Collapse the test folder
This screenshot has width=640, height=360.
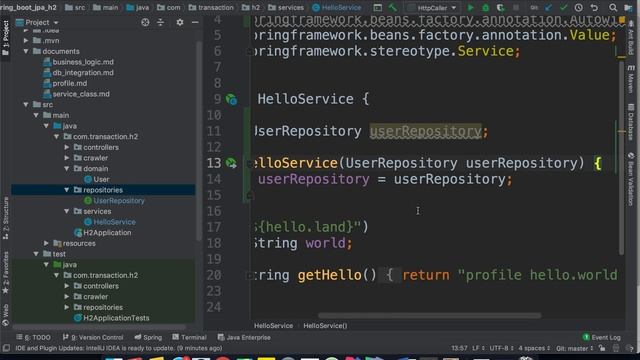[x=36, y=254]
